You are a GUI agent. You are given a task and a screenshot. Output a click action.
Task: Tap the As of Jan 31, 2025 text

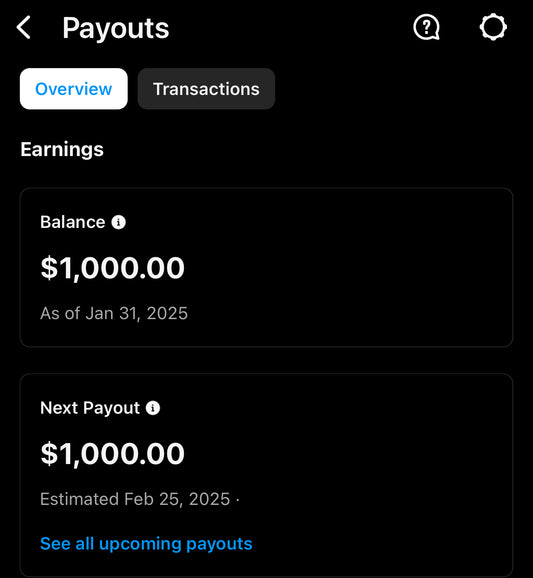point(114,314)
